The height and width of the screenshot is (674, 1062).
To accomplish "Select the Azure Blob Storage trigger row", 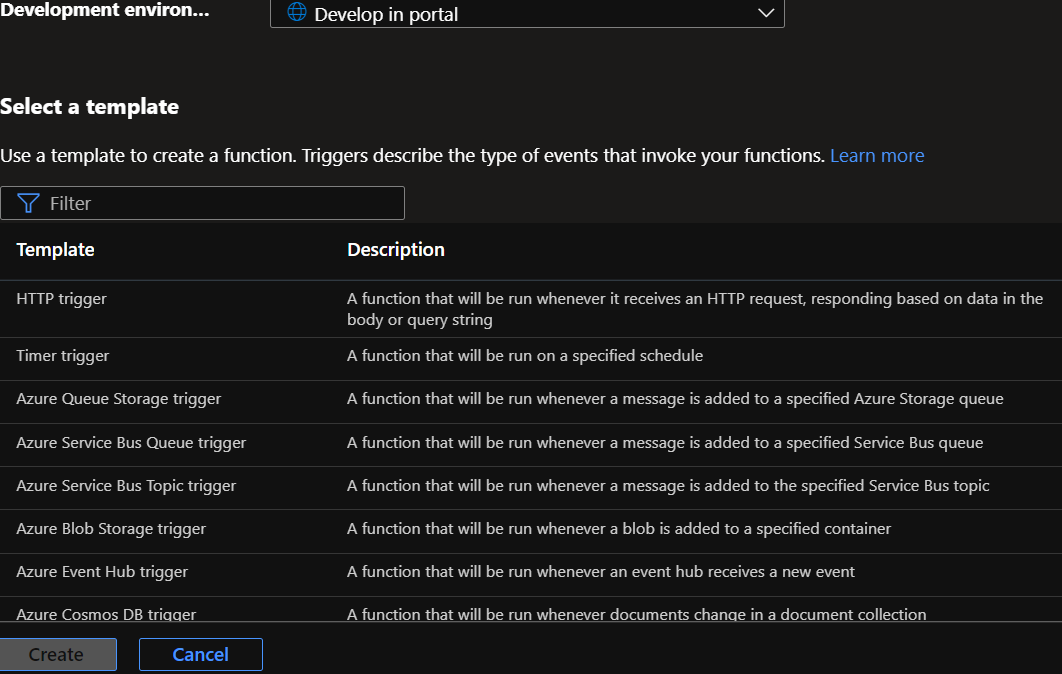I will [111, 528].
